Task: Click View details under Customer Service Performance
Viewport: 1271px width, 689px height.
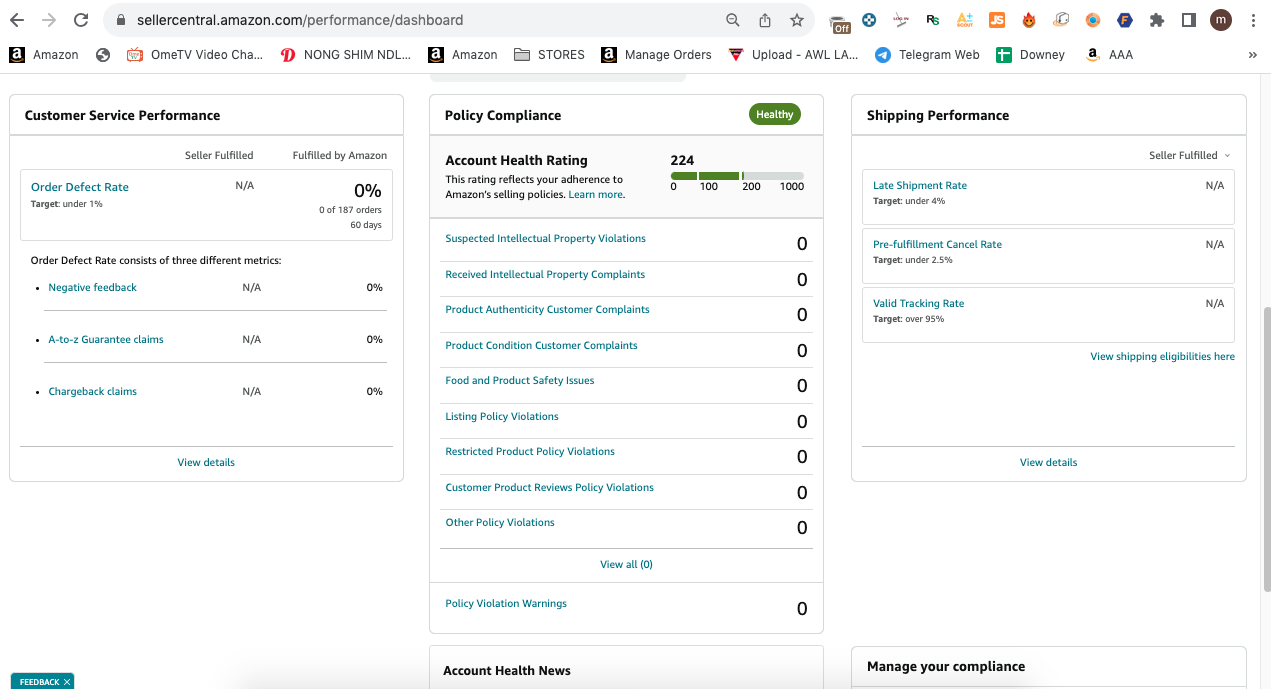Action: tap(206, 462)
